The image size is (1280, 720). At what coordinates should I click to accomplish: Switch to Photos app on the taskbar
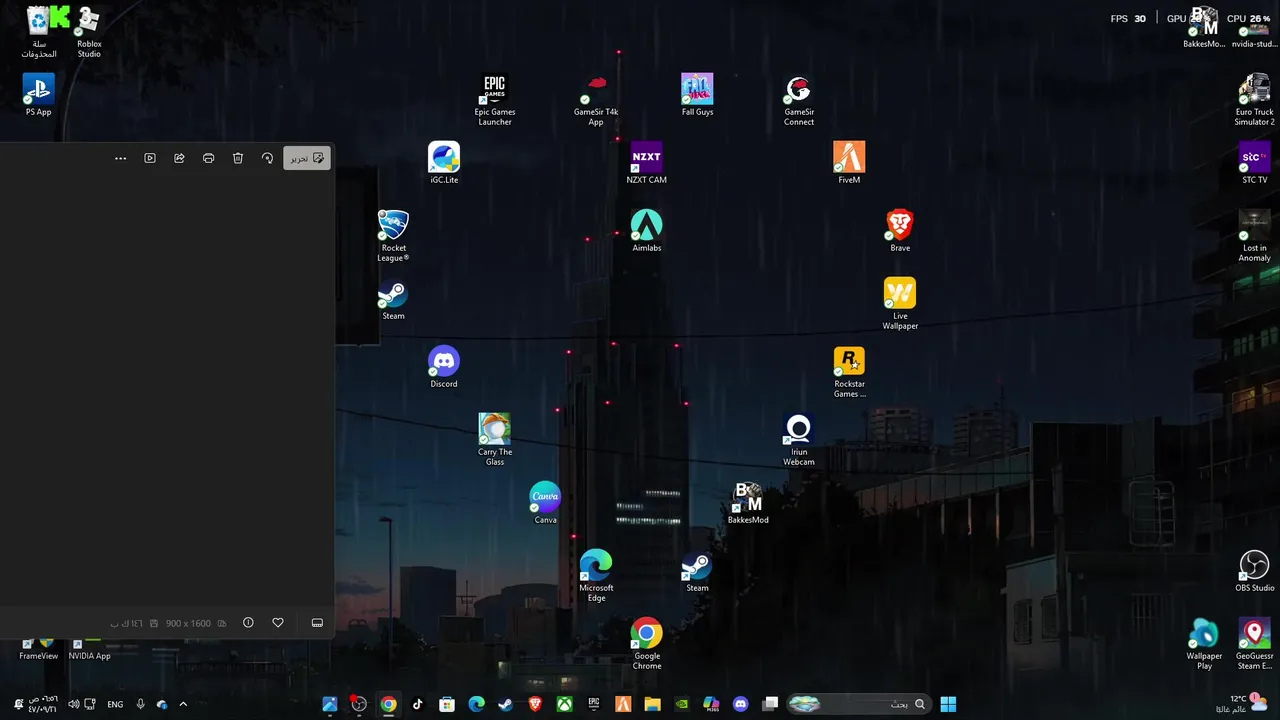[x=329, y=704]
